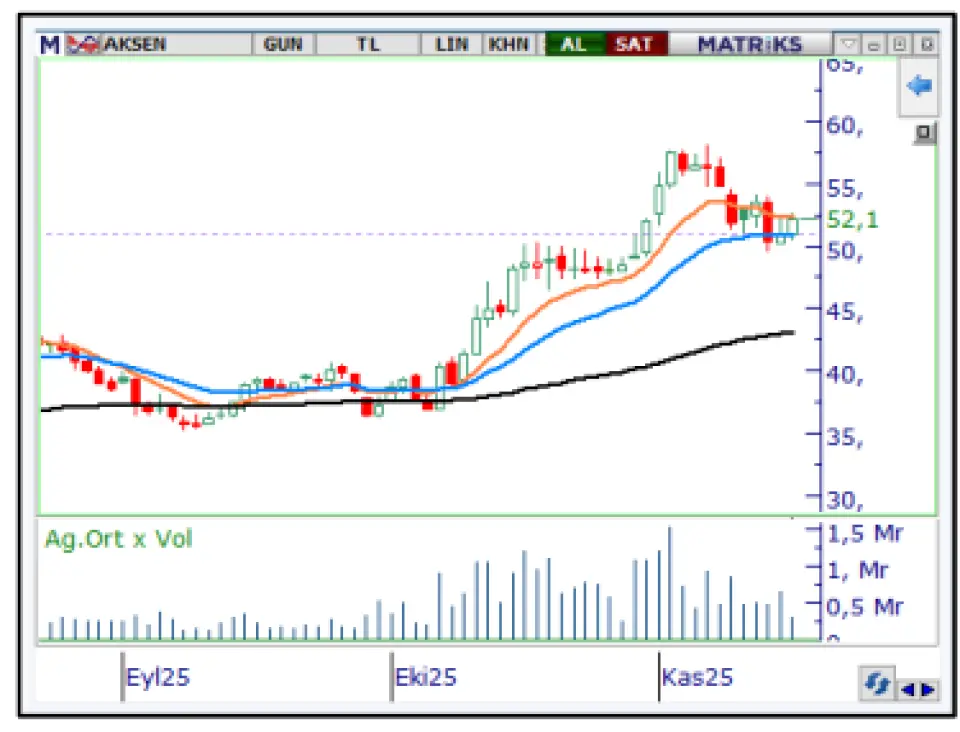
Task: Click the Eki25 marker on time axis
Action: [x=426, y=677]
